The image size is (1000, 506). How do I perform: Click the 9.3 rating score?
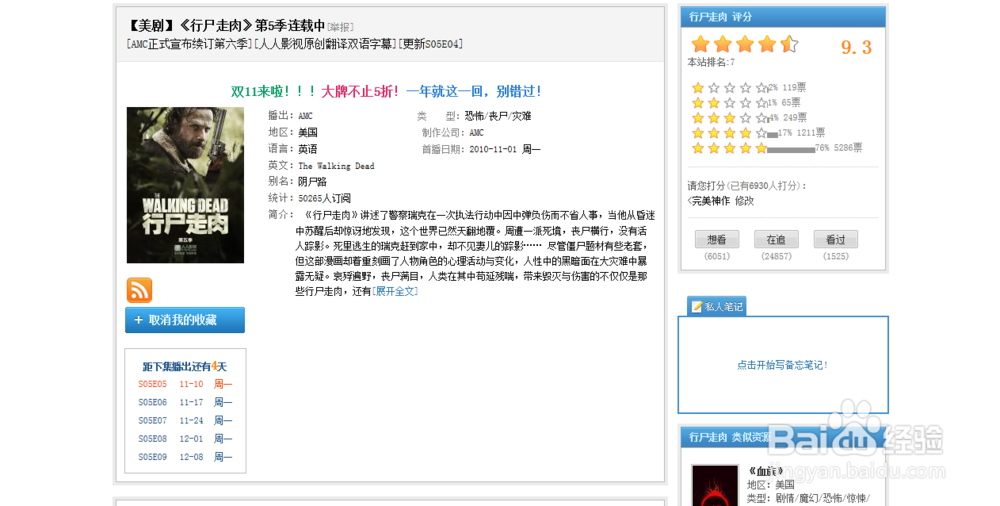coord(856,47)
